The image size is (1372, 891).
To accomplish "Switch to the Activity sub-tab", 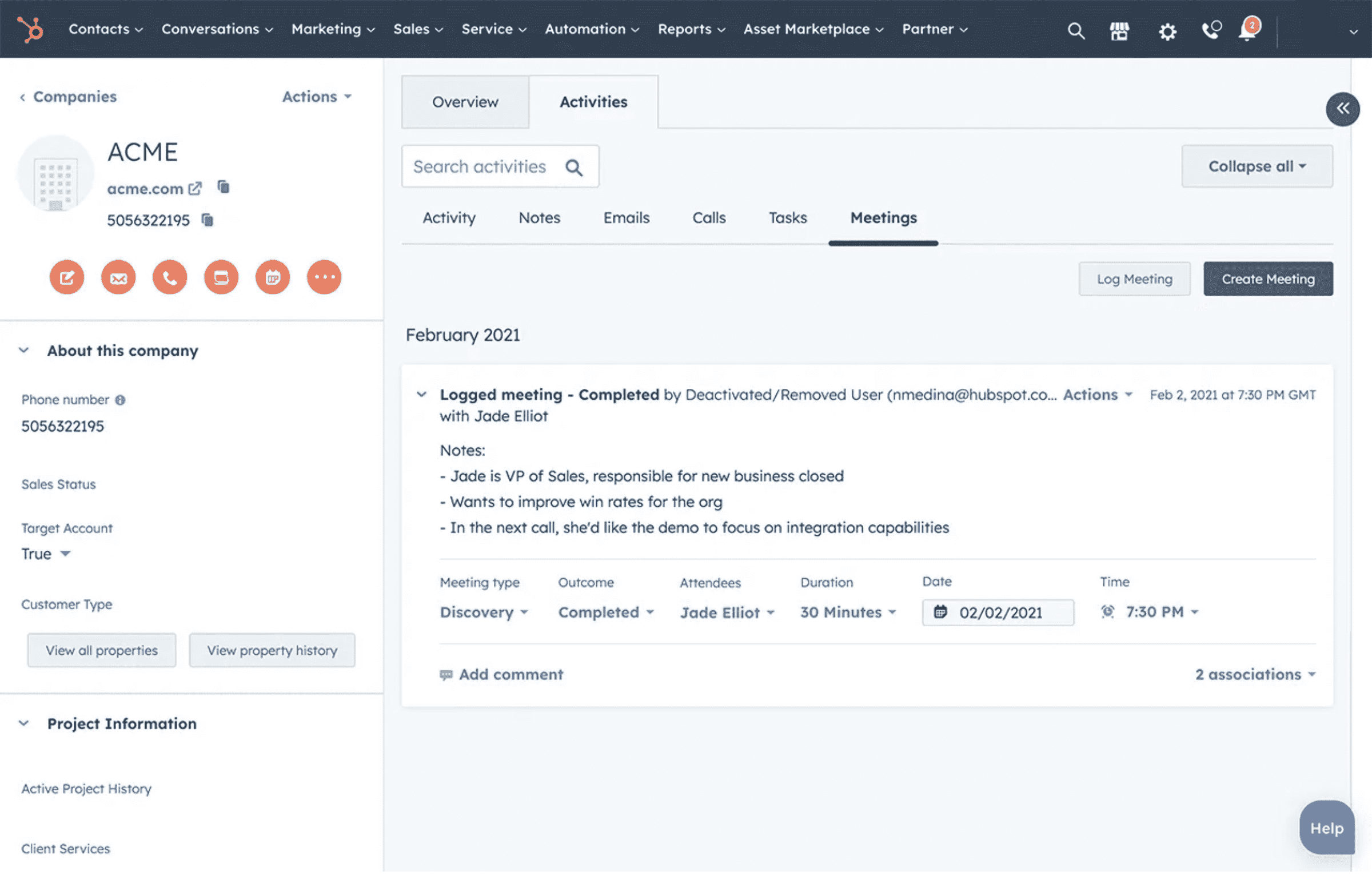I will 449,217.
